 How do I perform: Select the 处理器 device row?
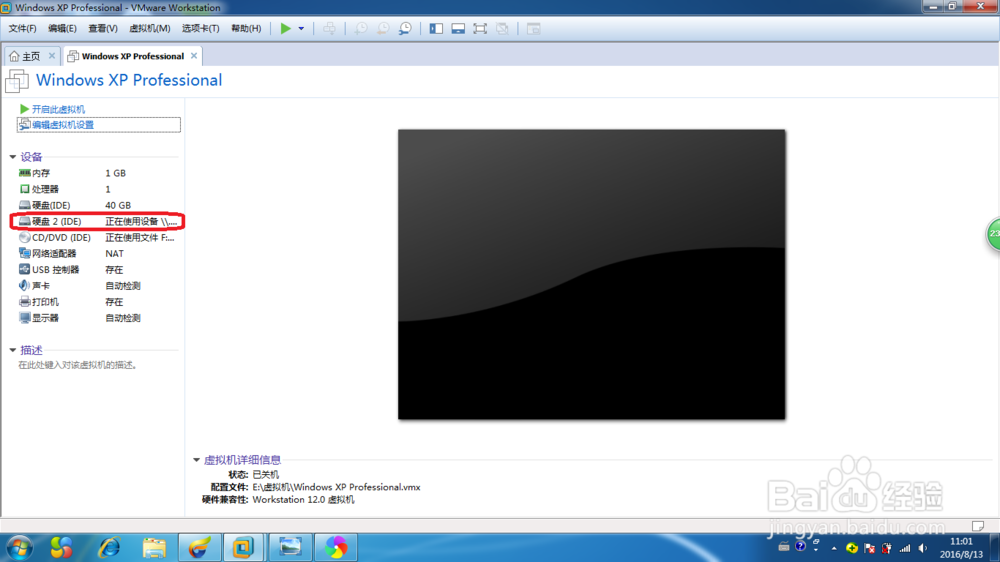[x=97, y=189]
